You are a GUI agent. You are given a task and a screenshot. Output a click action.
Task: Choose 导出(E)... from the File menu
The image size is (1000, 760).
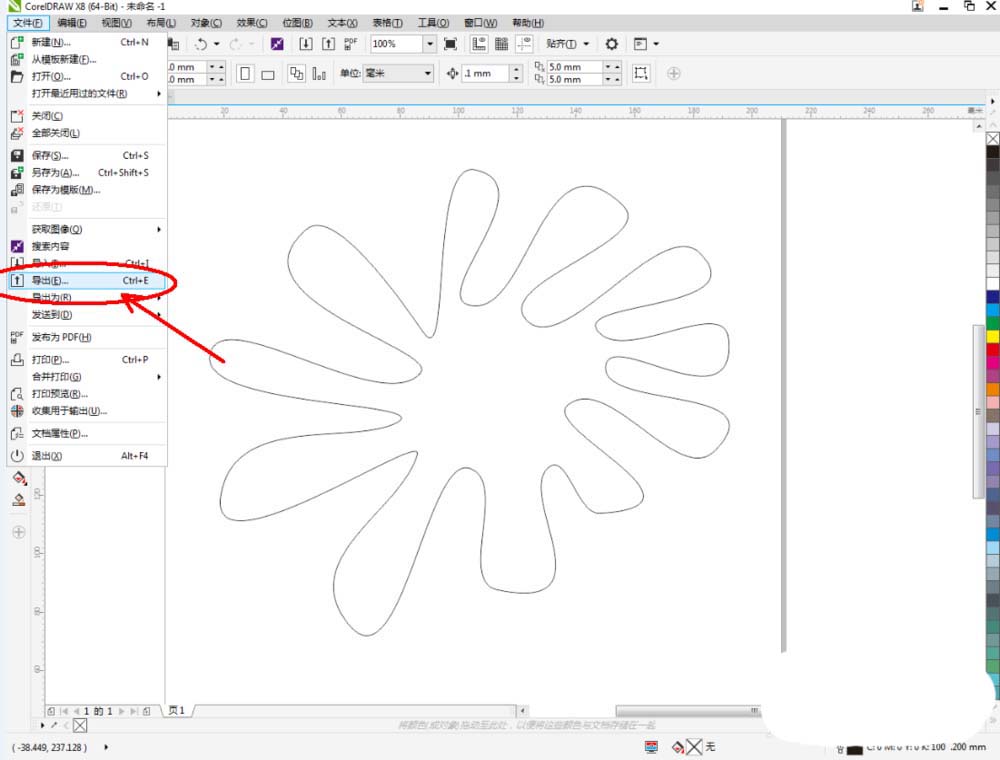(50, 281)
